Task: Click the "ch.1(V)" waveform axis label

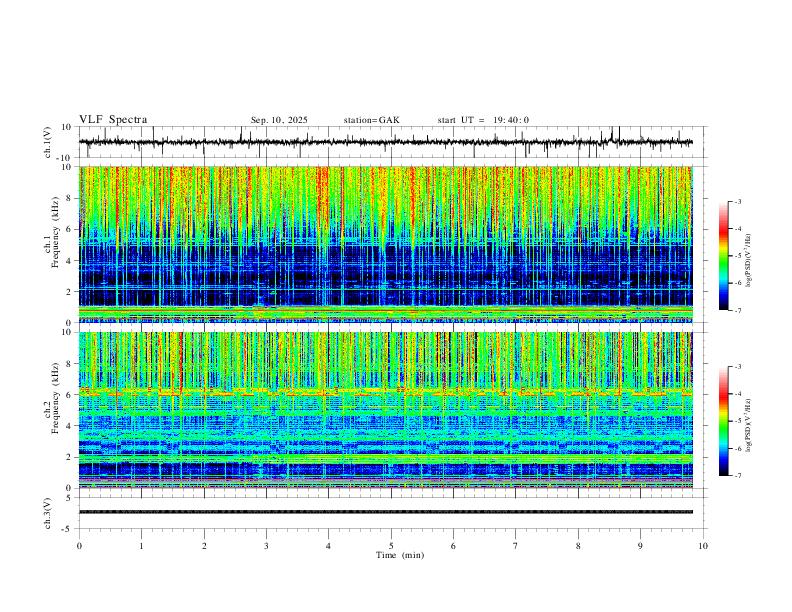Action: point(48,142)
